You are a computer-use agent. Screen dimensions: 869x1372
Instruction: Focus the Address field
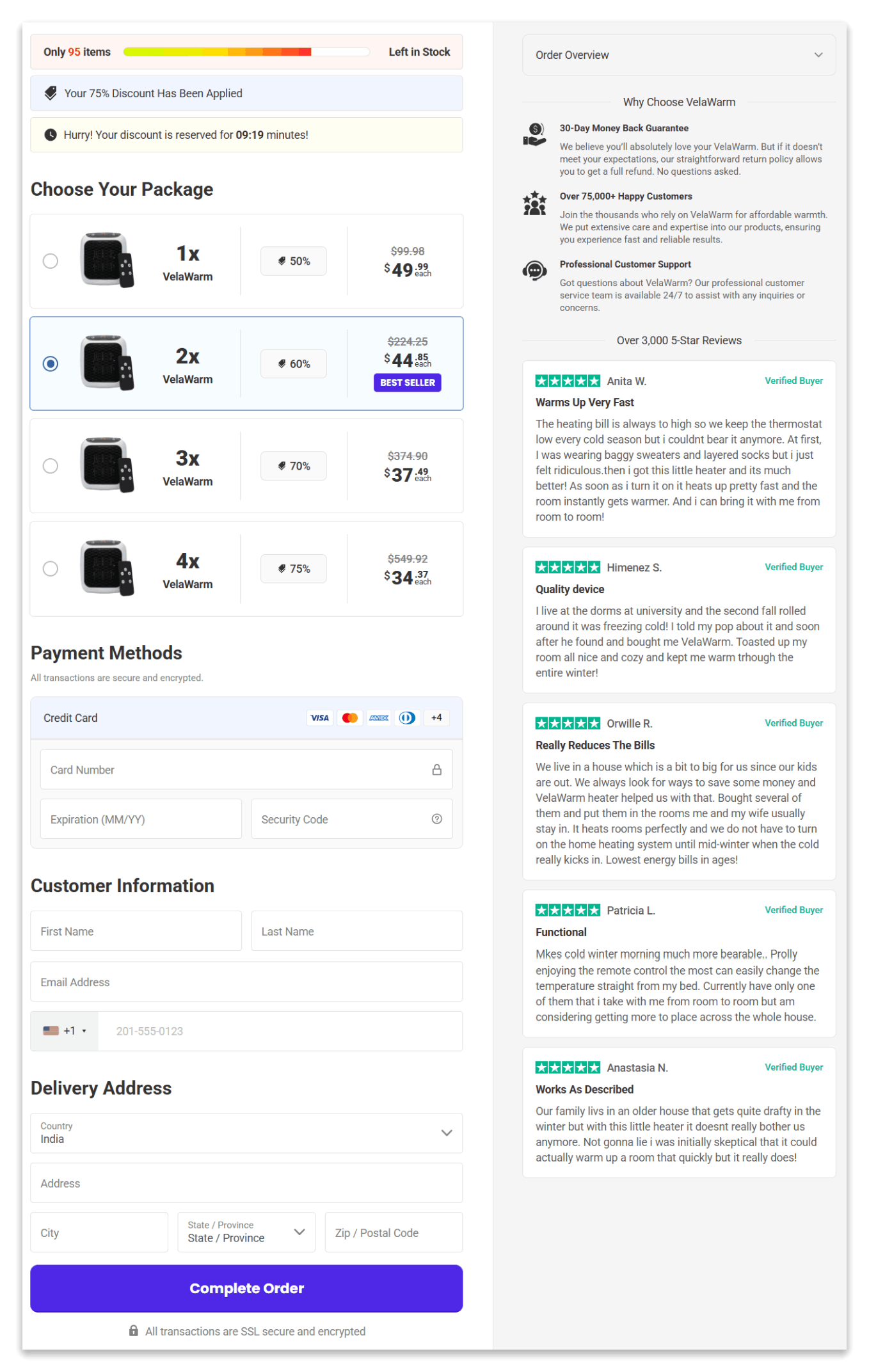246,1183
